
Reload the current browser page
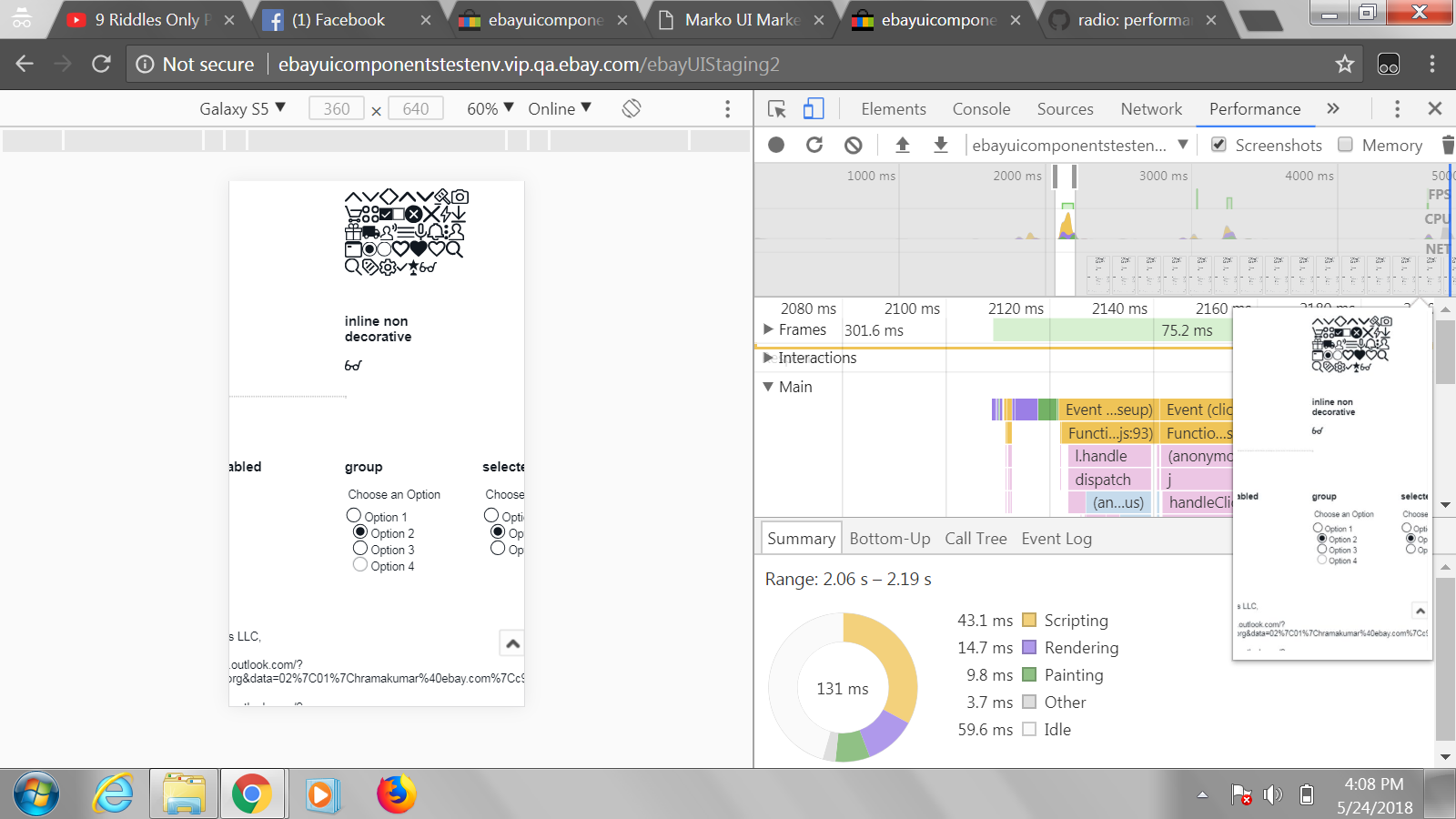(101, 64)
